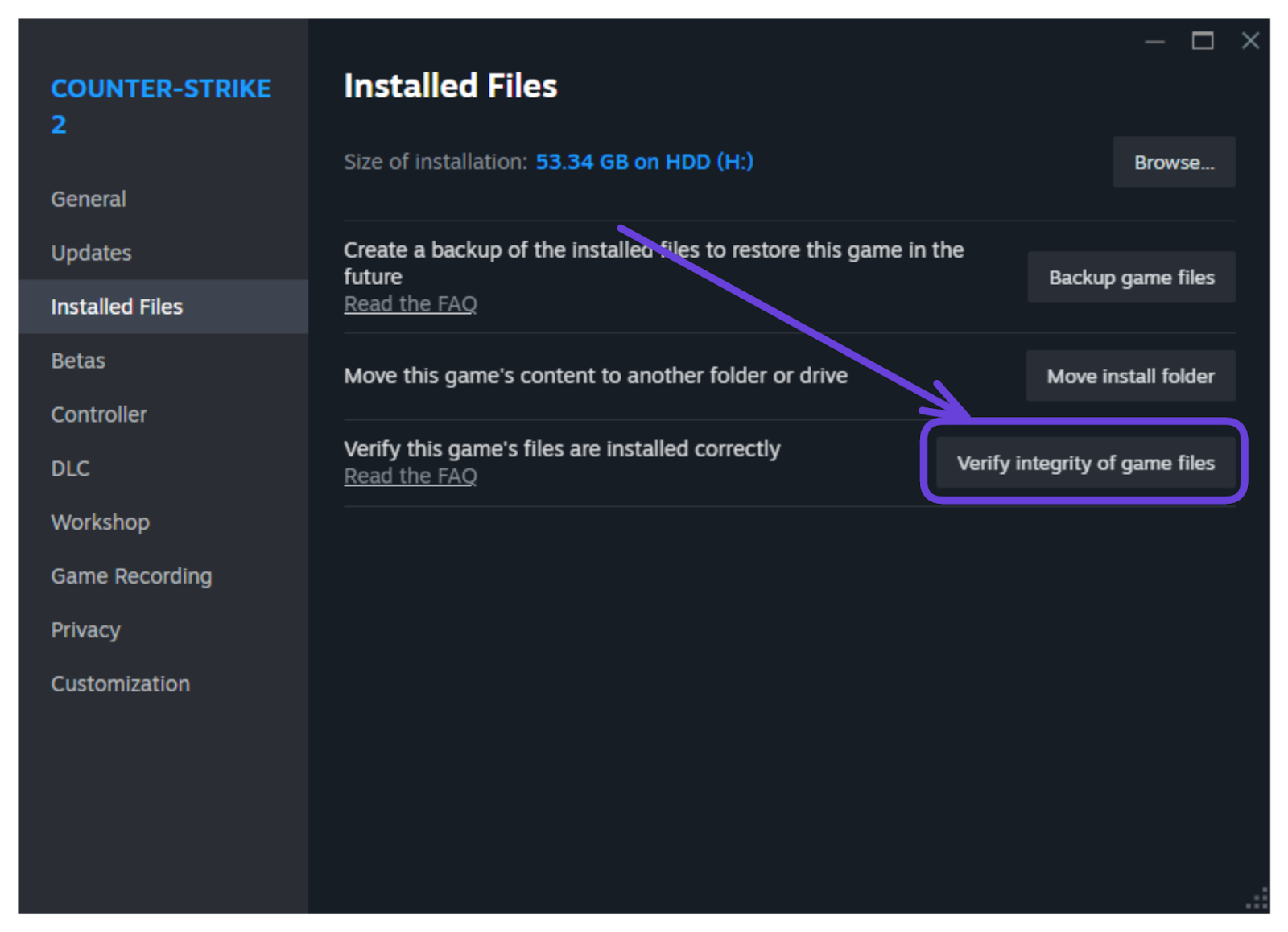
Task: Open the Workshop section
Action: point(100,522)
